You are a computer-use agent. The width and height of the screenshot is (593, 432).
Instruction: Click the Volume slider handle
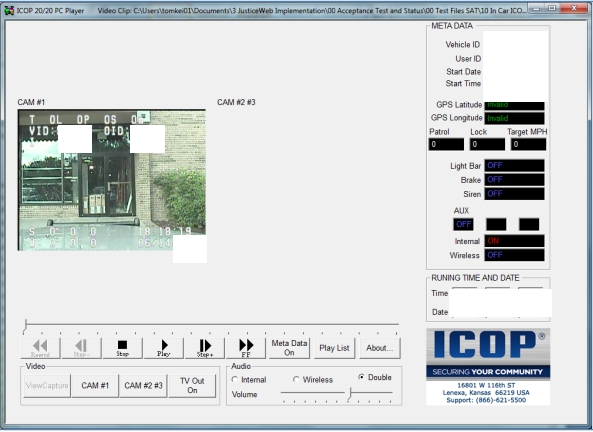pyautogui.click(x=350, y=393)
